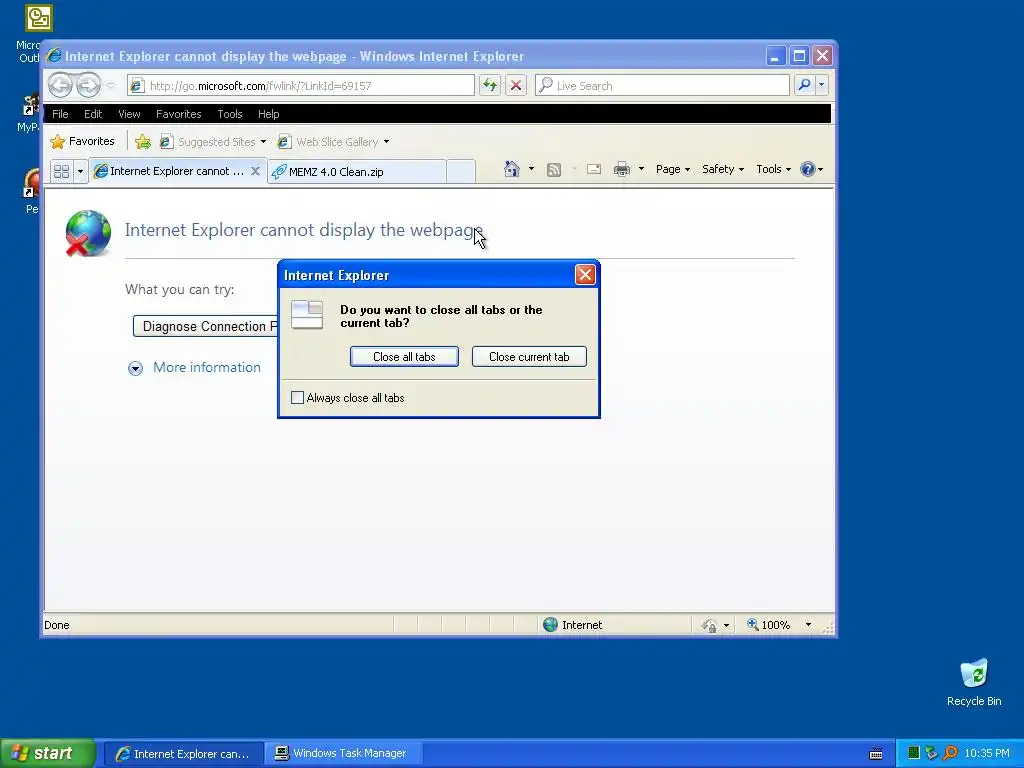Click the Live Search magnifier button
The width and height of the screenshot is (1024, 768).
click(x=805, y=85)
